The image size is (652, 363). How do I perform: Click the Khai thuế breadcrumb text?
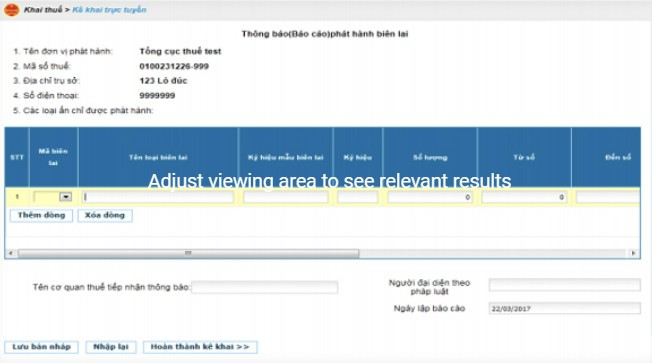(43, 10)
